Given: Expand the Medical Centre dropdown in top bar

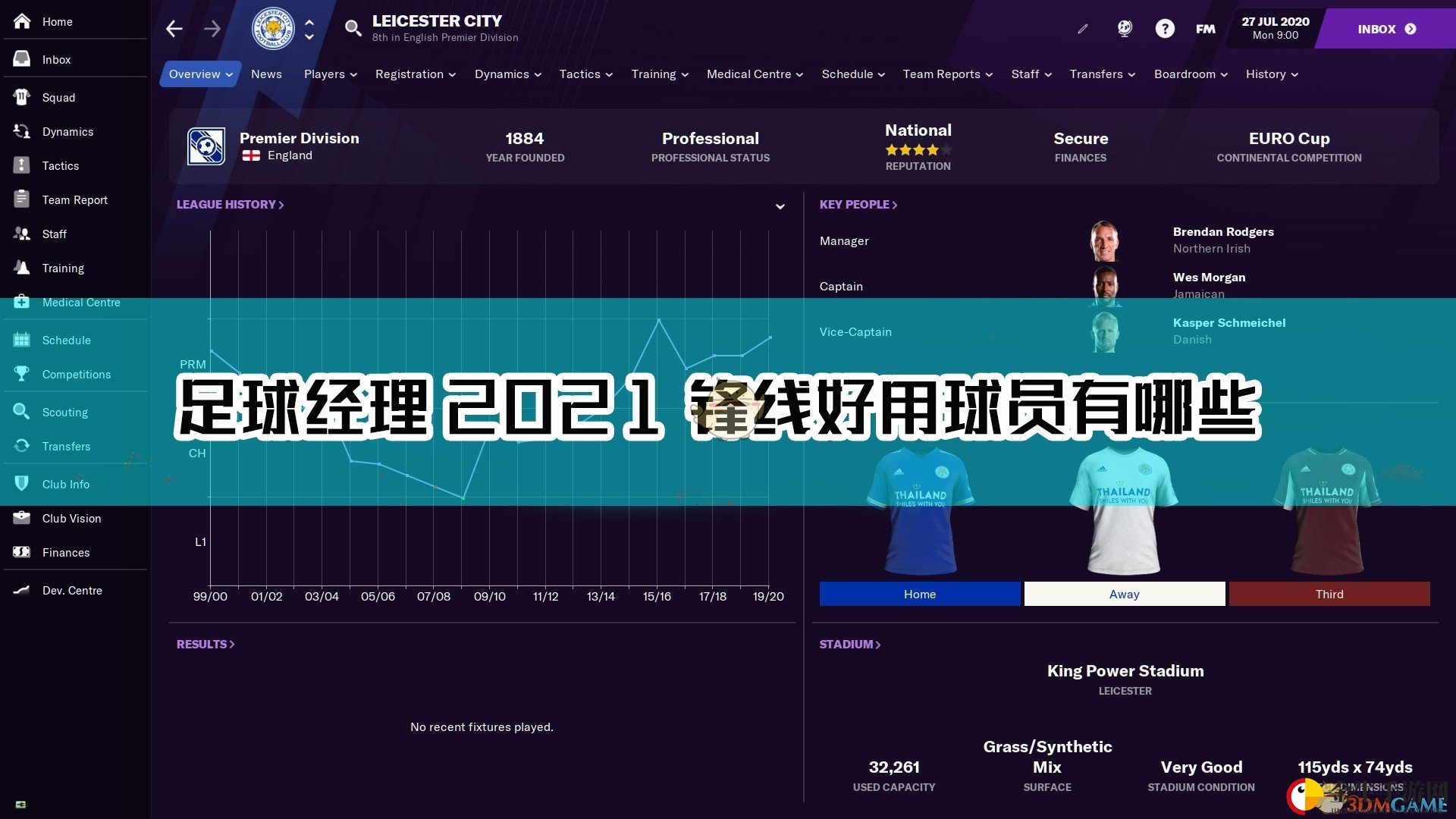Looking at the screenshot, I should 755,74.
